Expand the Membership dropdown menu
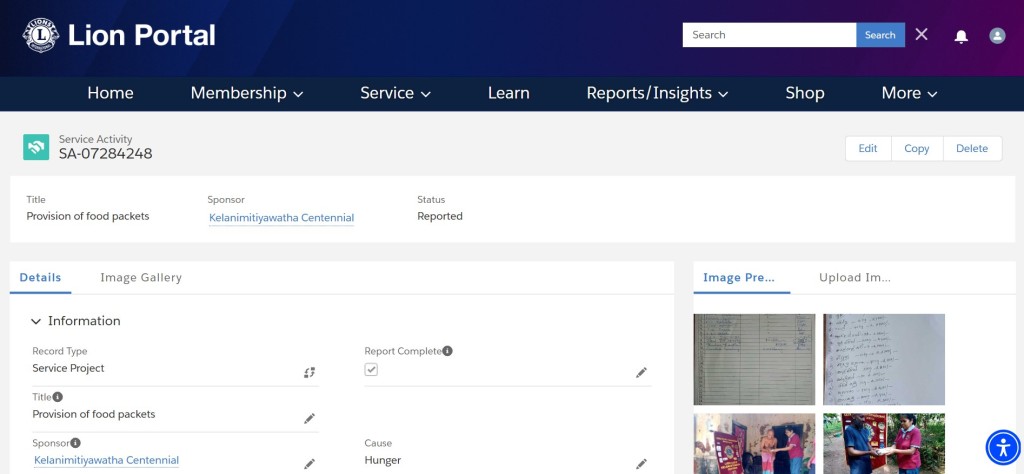The height and width of the screenshot is (474, 1024). [247, 93]
